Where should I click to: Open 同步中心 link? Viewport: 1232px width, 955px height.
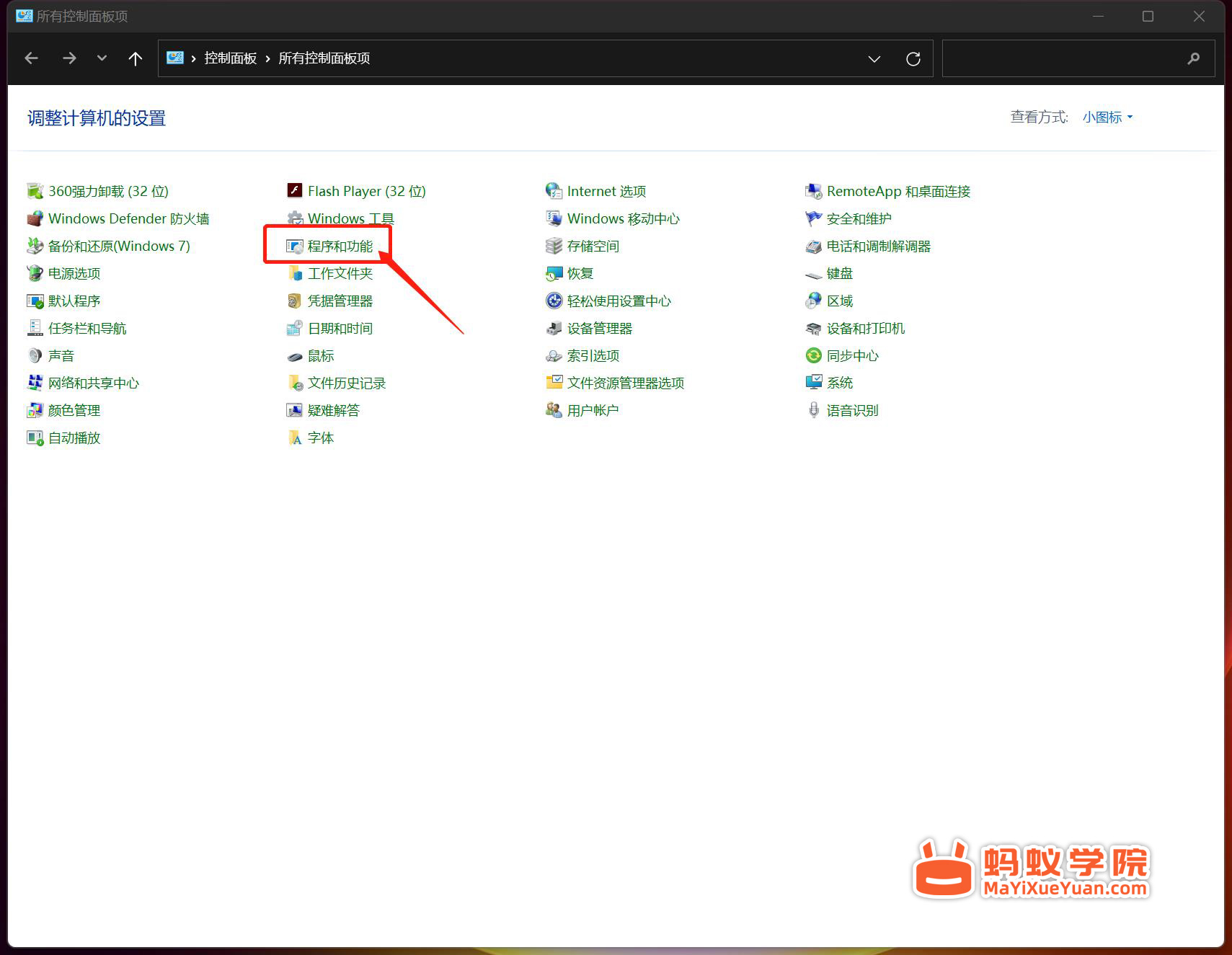tap(852, 355)
